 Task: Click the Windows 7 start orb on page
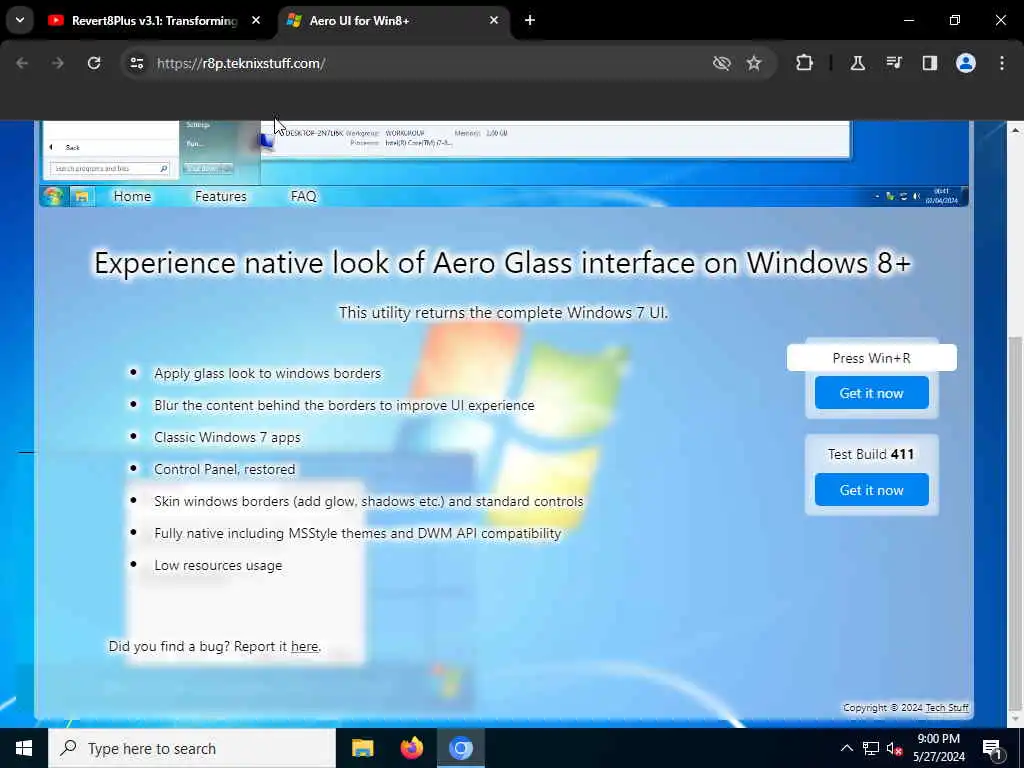(54, 196)
